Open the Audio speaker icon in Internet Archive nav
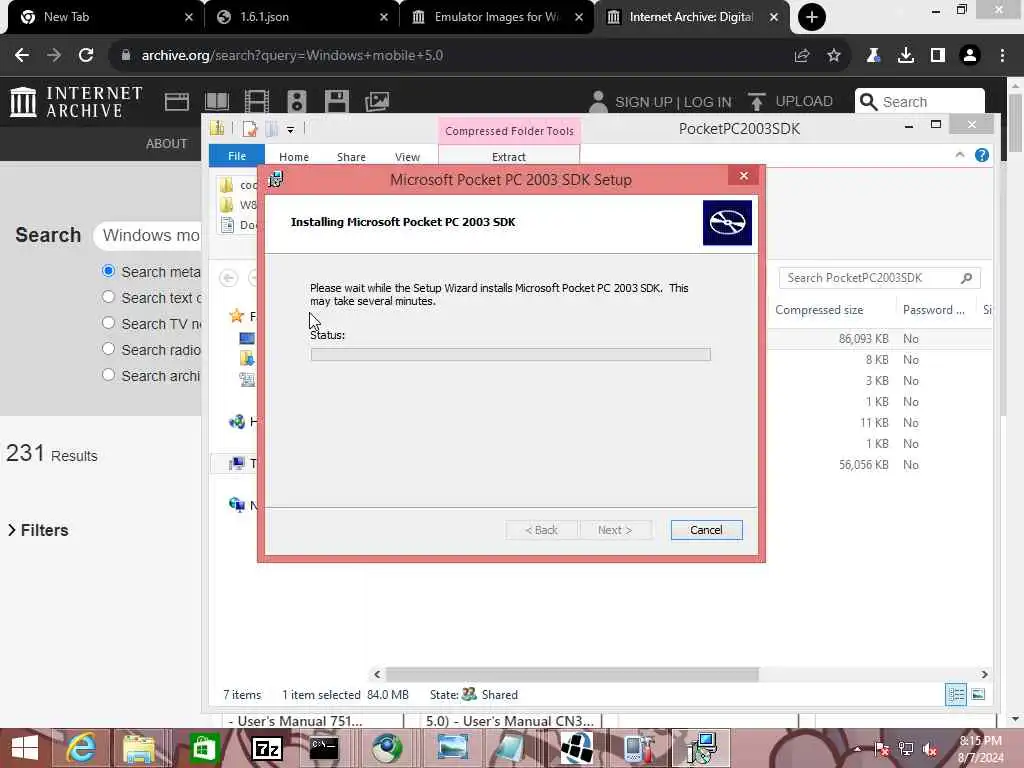Viewport: 1024px width, 768px height. pos(296,102)
